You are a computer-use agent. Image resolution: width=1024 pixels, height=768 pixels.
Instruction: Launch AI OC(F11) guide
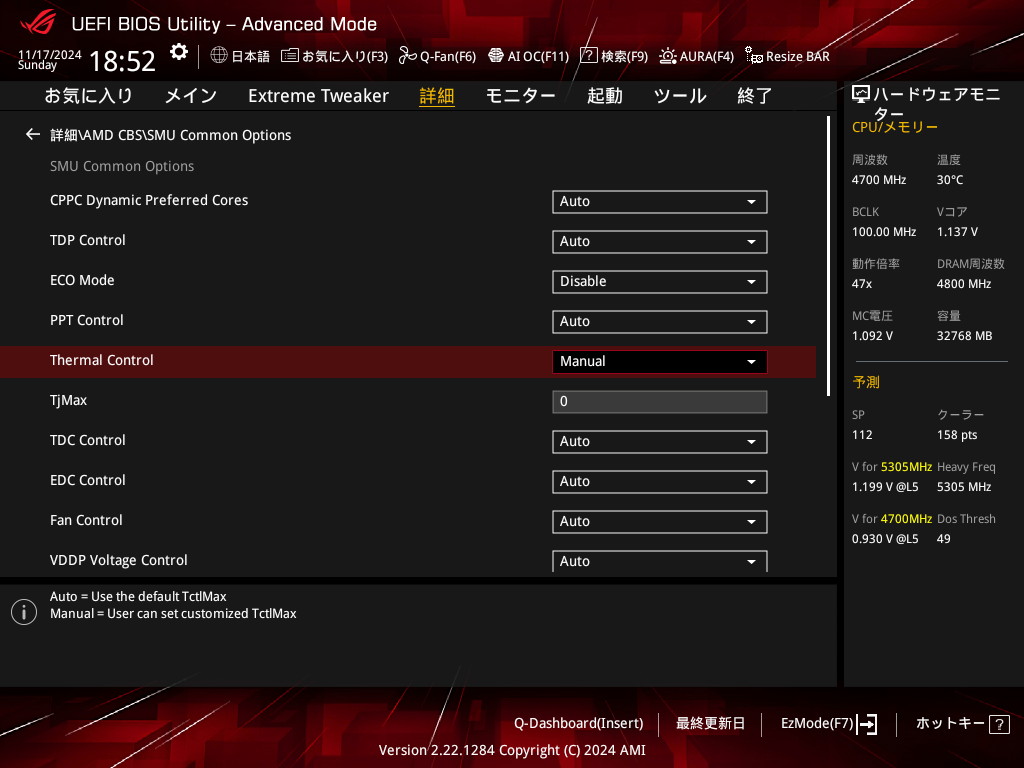pos(528,56)
